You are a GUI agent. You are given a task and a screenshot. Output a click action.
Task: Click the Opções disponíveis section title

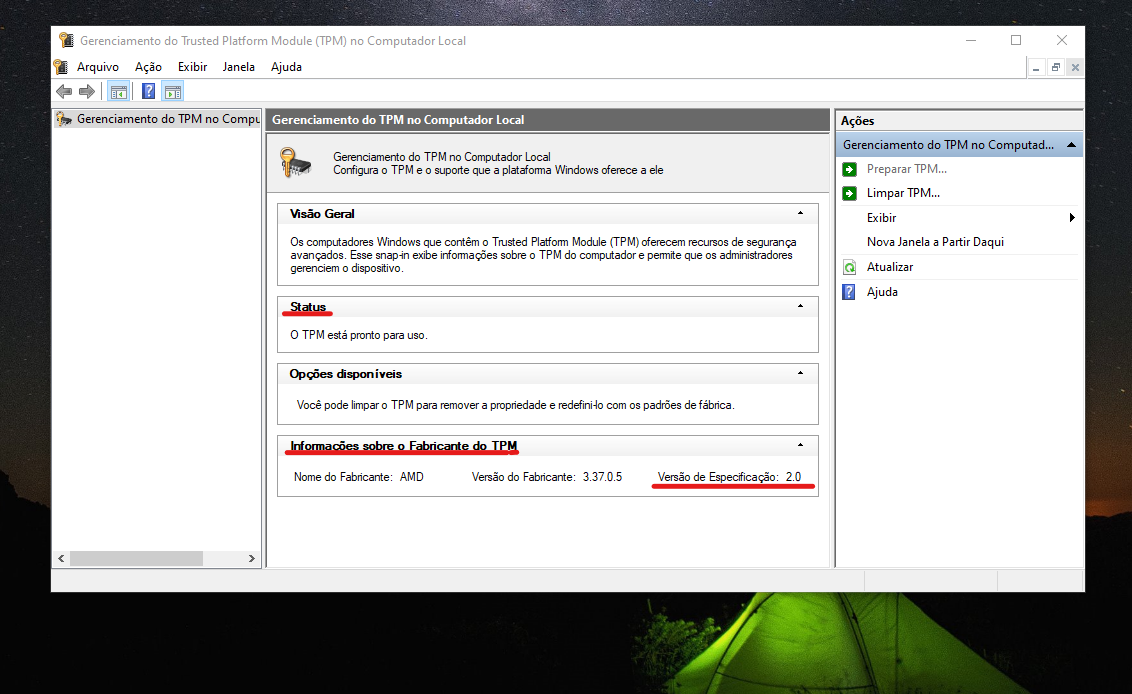pyautogui.click(x=346, y=374)
